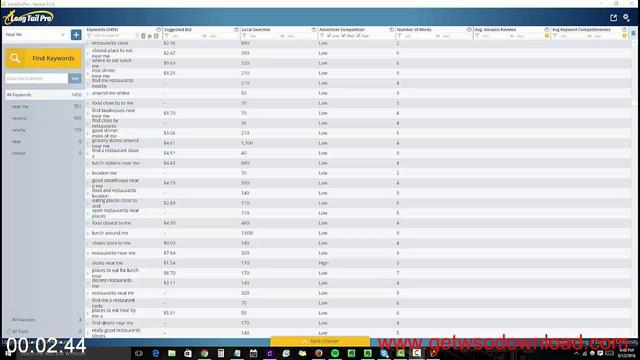Sort by Suggested Bid column header
Screen dimensions: 640x360
(x=178, y=30)
